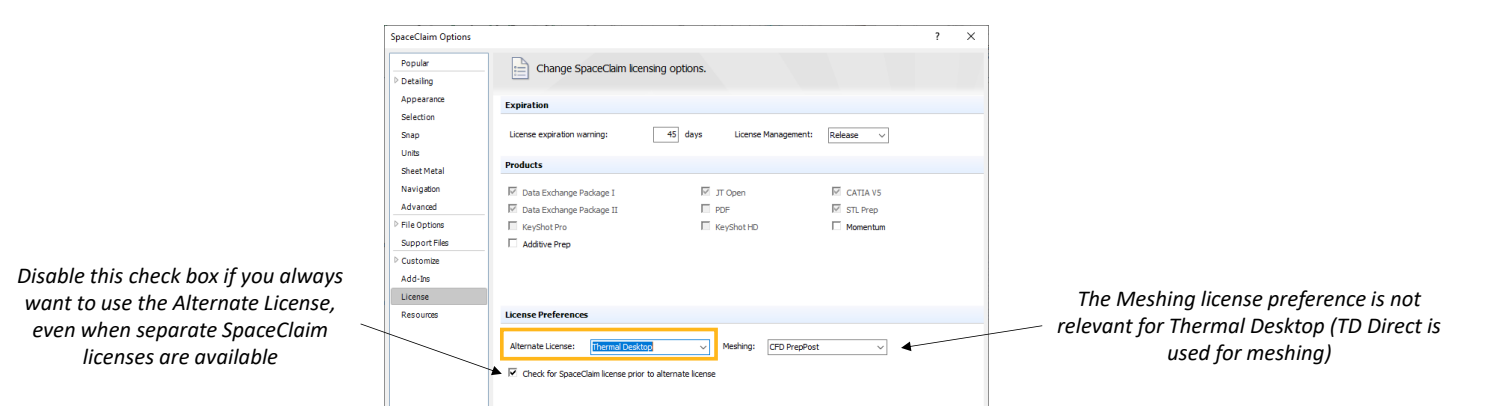Enable the PDF product checkbox
1491x410 pixels.
pos(706,210)
